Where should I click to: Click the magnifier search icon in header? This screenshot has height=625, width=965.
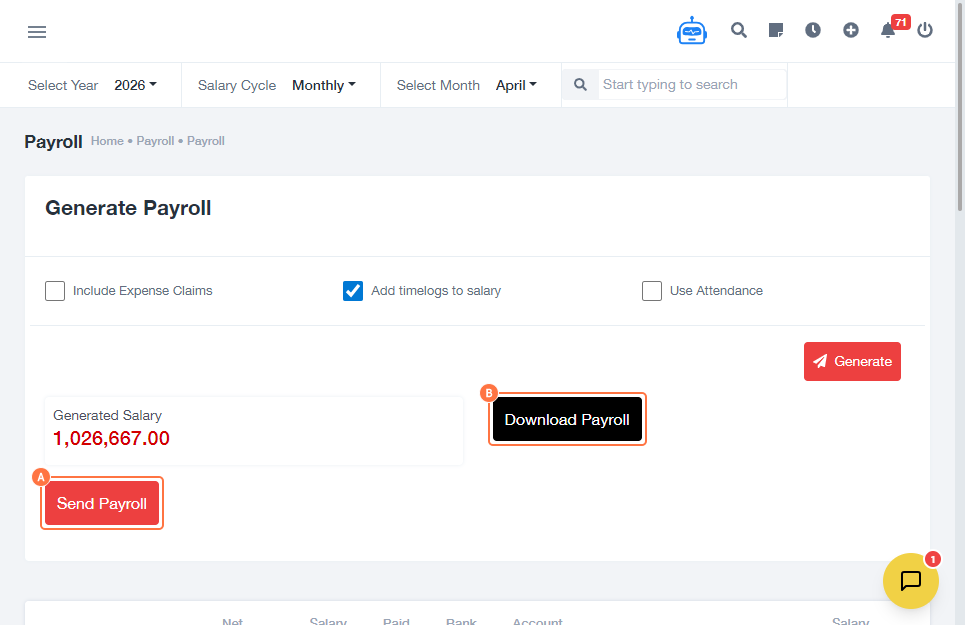click(739, 30)
